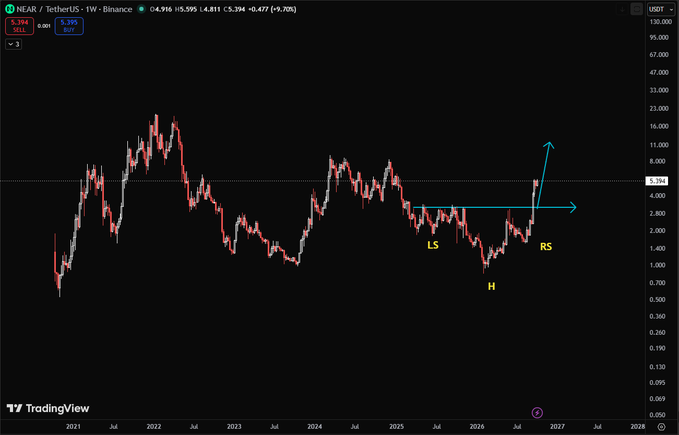This screenshot has width=679, height=435.
Task: Select the yellow RS text label
Action: (546, 247)
